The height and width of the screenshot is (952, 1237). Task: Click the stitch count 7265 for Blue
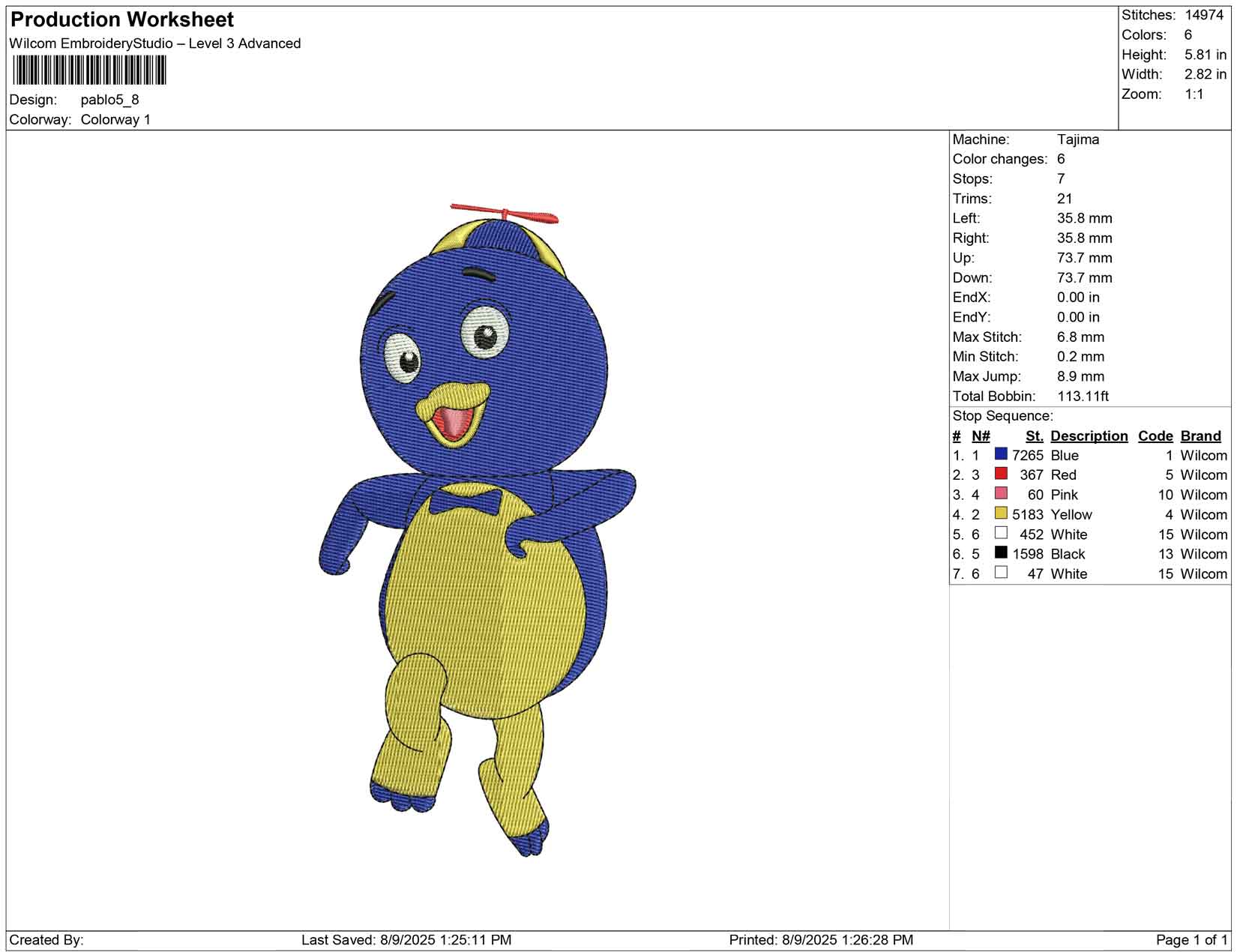point(1028,456)
